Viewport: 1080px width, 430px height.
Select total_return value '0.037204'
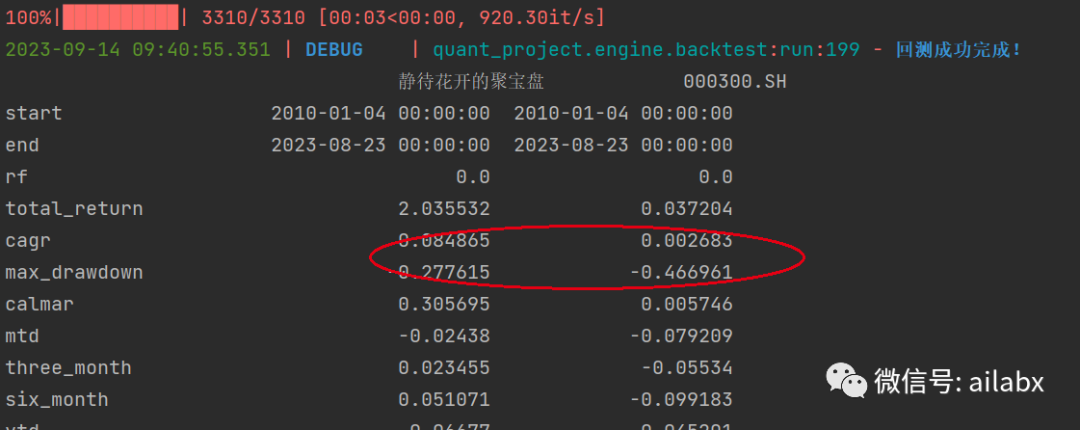(687, 209)
